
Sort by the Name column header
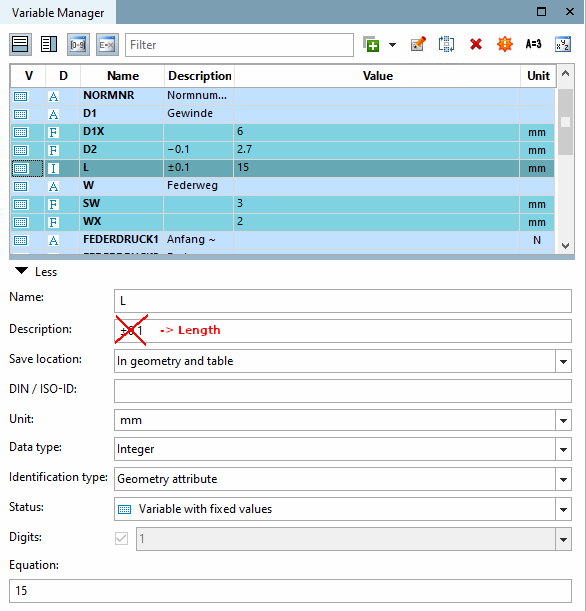click(122, 76)
